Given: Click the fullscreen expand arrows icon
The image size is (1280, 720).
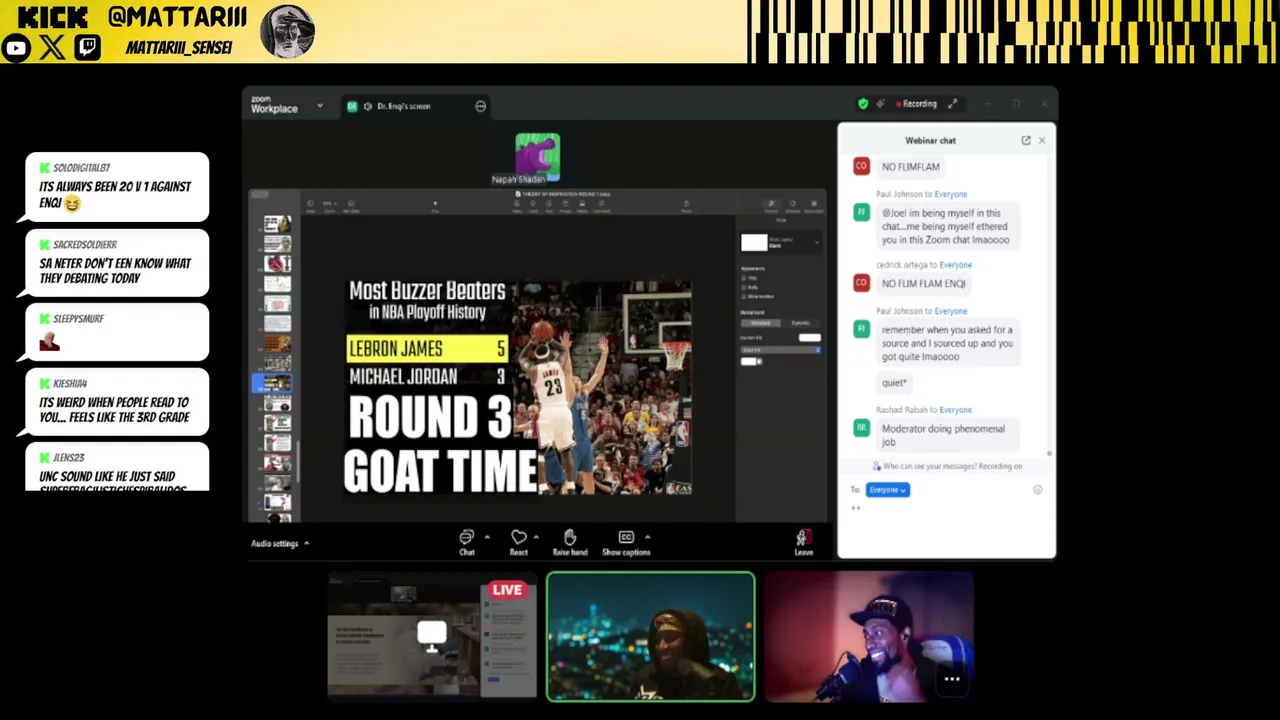Looking at the screenshot, I should point(952,103).
